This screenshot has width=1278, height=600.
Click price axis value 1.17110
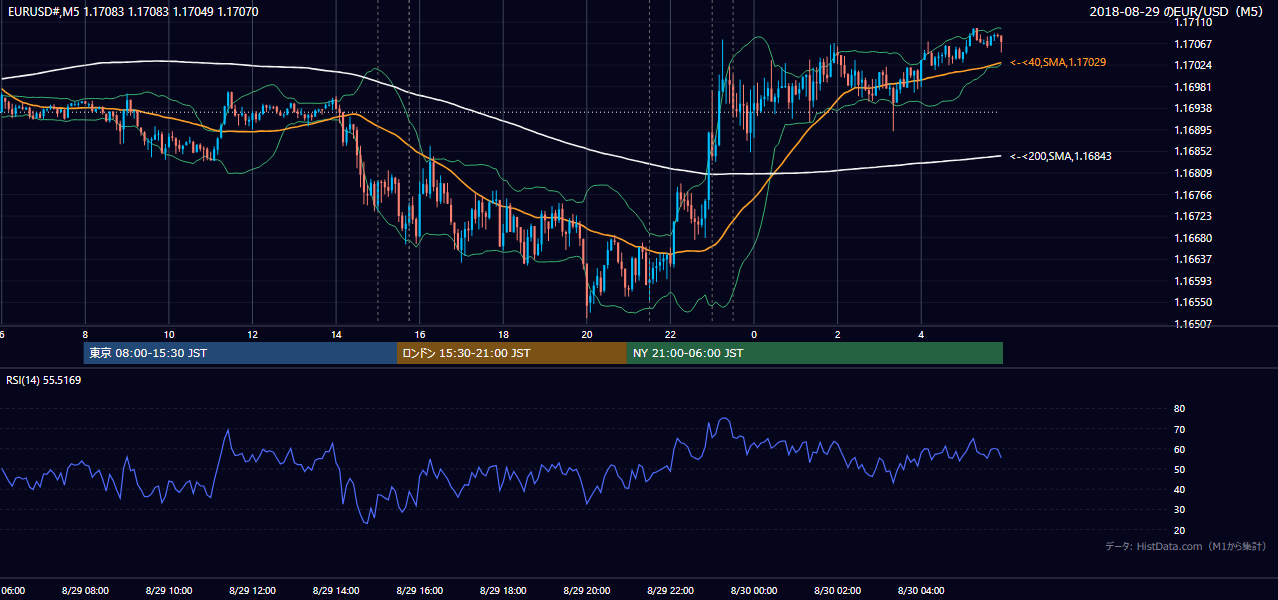point(1194,22)
